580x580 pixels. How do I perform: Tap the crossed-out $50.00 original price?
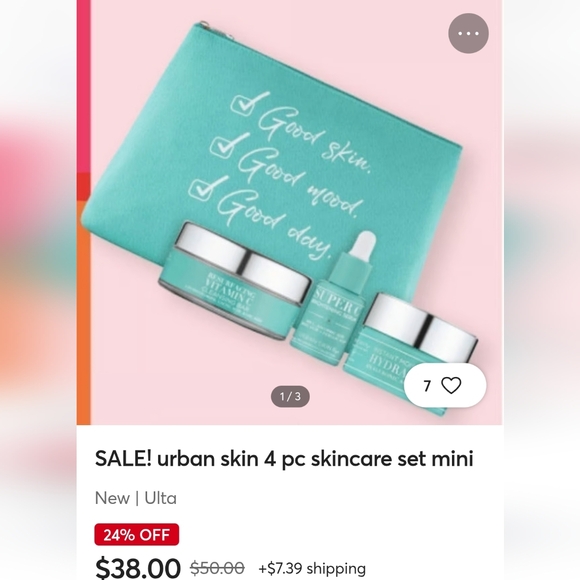pos(217,567)
